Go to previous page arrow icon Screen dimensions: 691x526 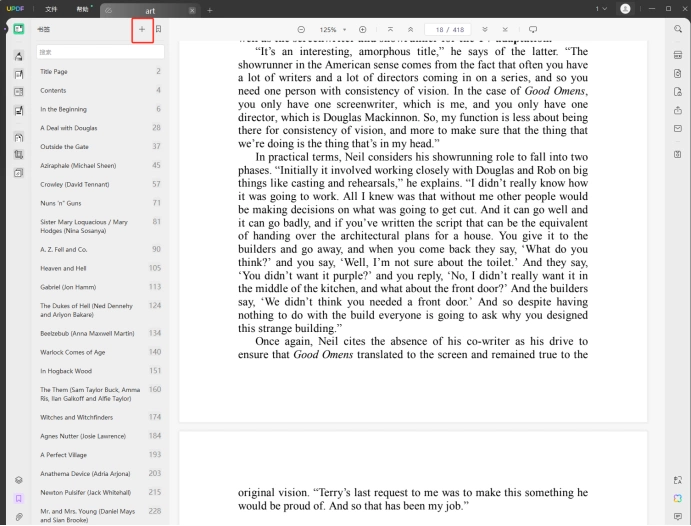pos(410,30)
